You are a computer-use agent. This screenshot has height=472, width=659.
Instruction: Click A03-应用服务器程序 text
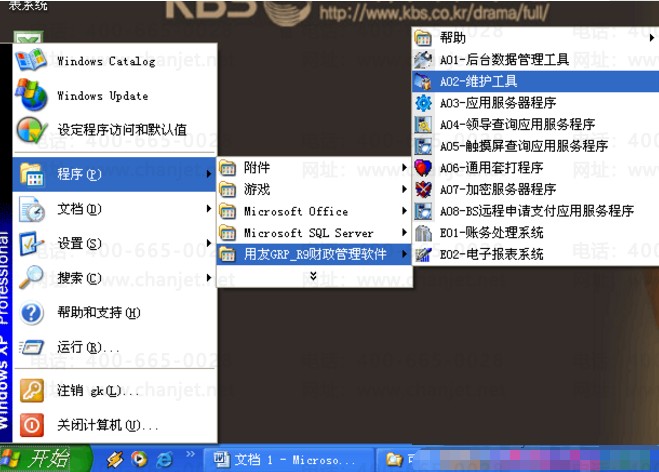click(x=498, y=103)
